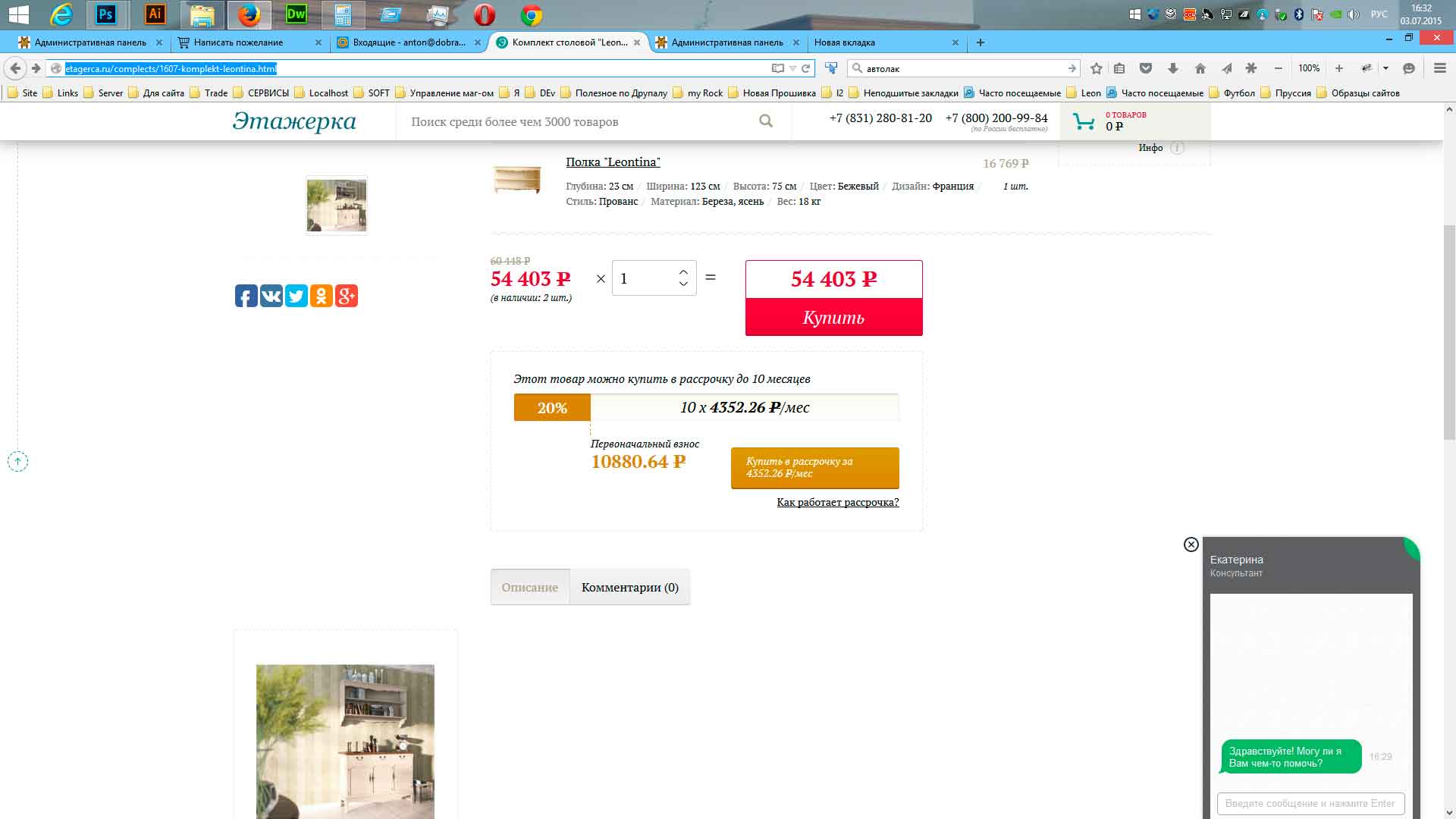This screenshot has width=1456, height=819.
Task: Click the 20% installment bar segment
Action: click(x=552, y=408)
